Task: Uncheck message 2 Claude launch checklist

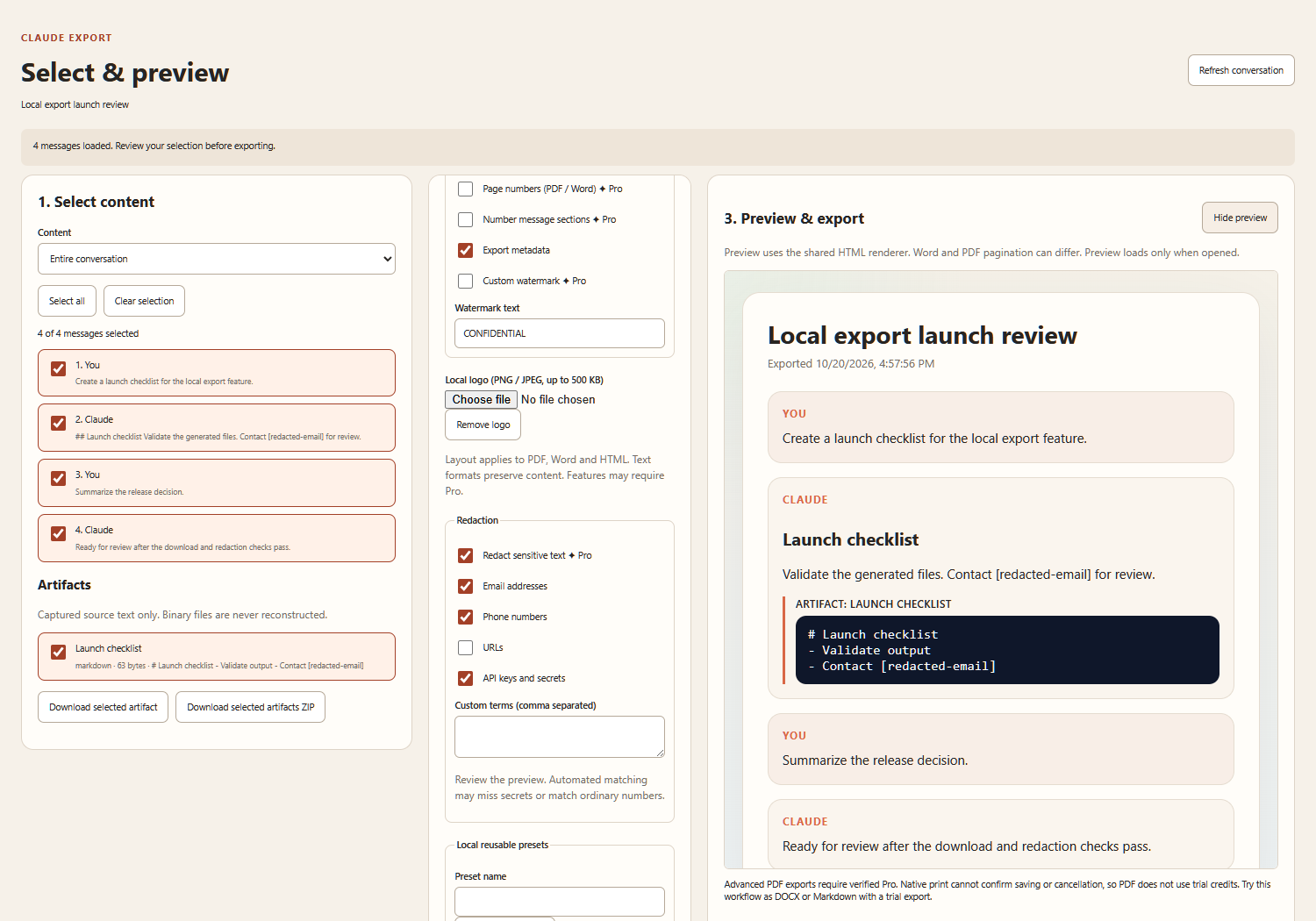Action: pyautogui.click(x=58, y=423)
